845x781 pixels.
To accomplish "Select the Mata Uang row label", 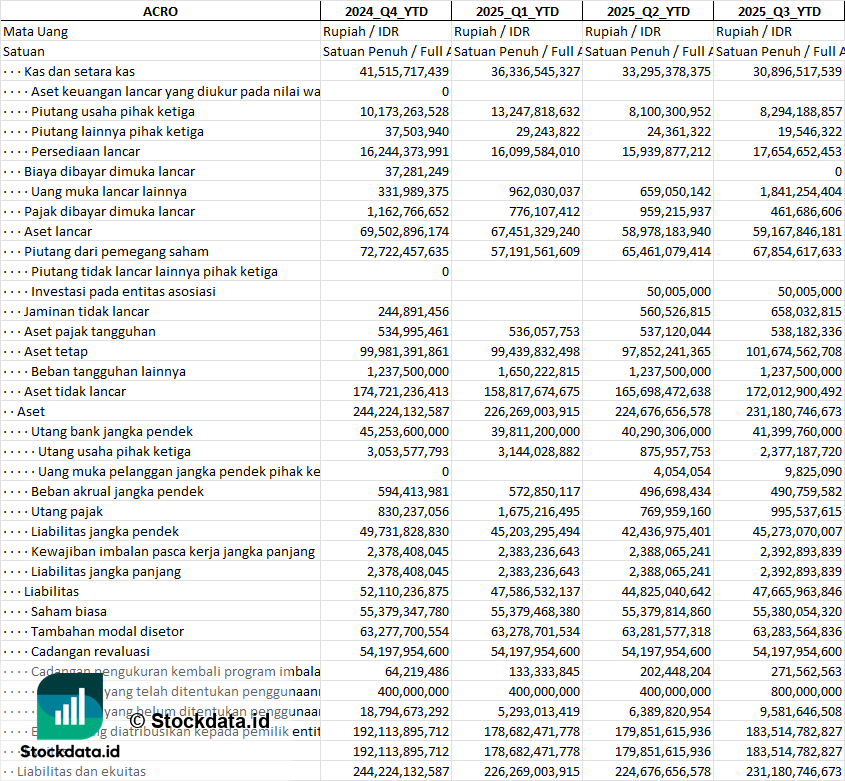I will click(x=35, y=31).
